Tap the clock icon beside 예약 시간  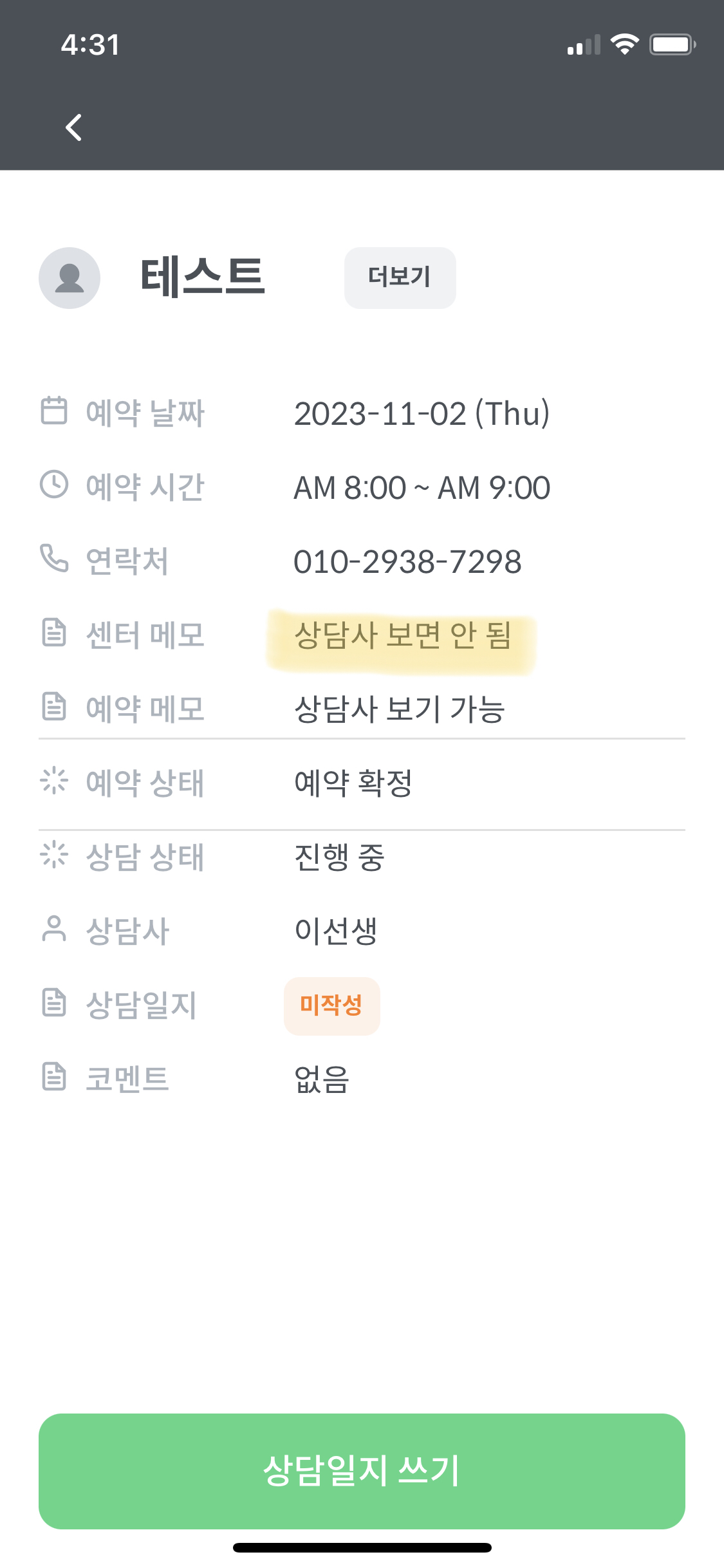[x=54, y=485]
